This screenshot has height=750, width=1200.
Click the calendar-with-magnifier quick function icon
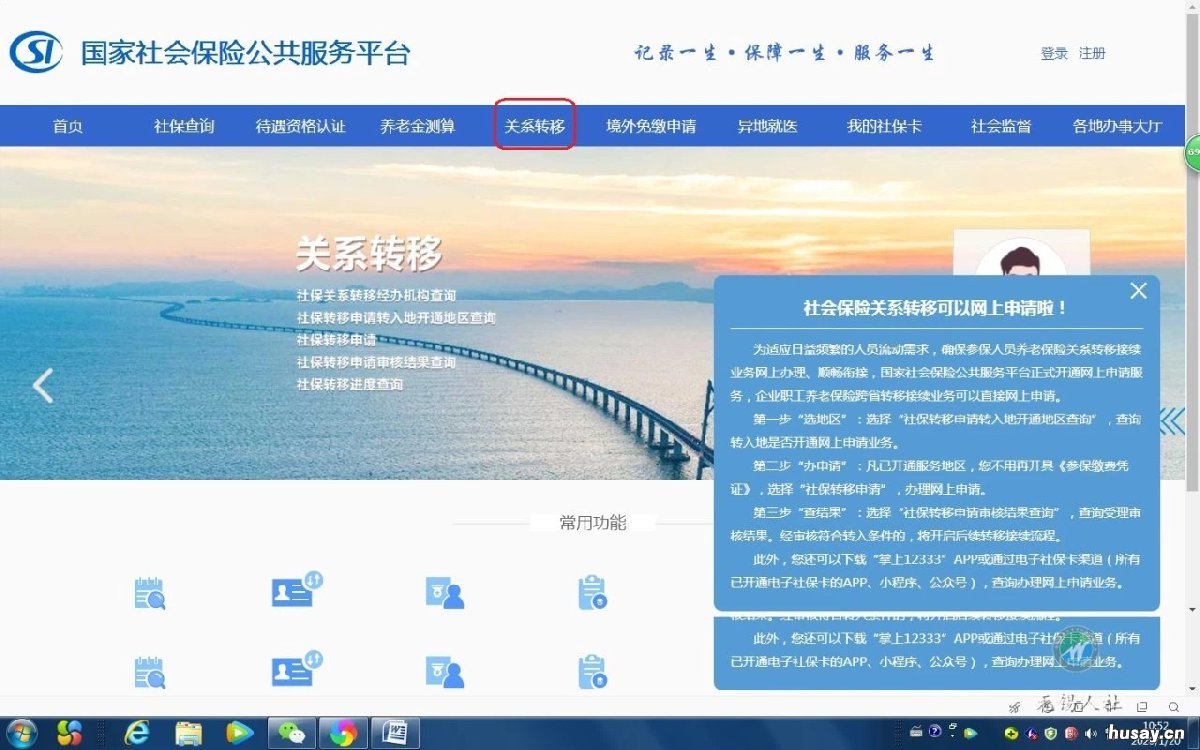(x=148, y=591)
